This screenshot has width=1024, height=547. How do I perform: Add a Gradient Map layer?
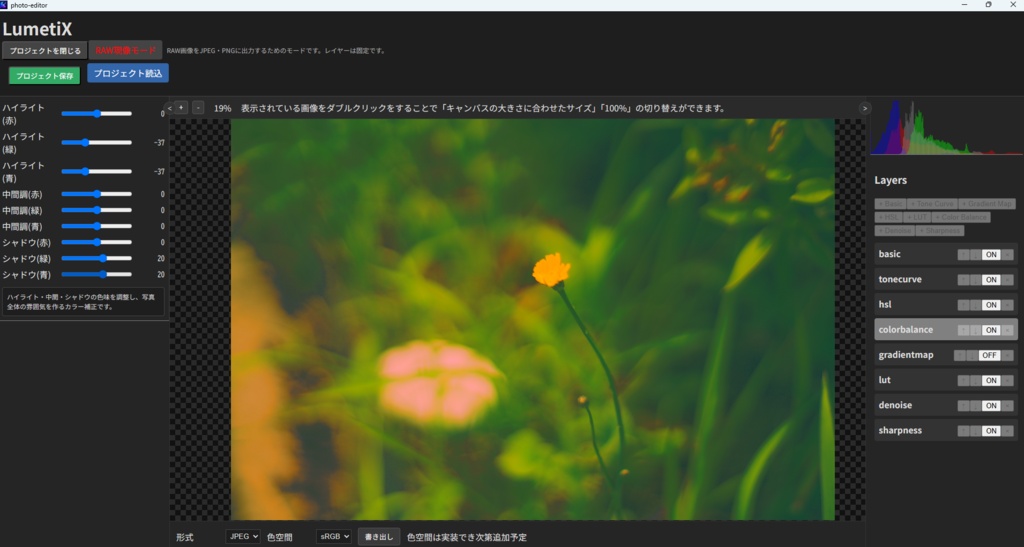tap(987, 204)
